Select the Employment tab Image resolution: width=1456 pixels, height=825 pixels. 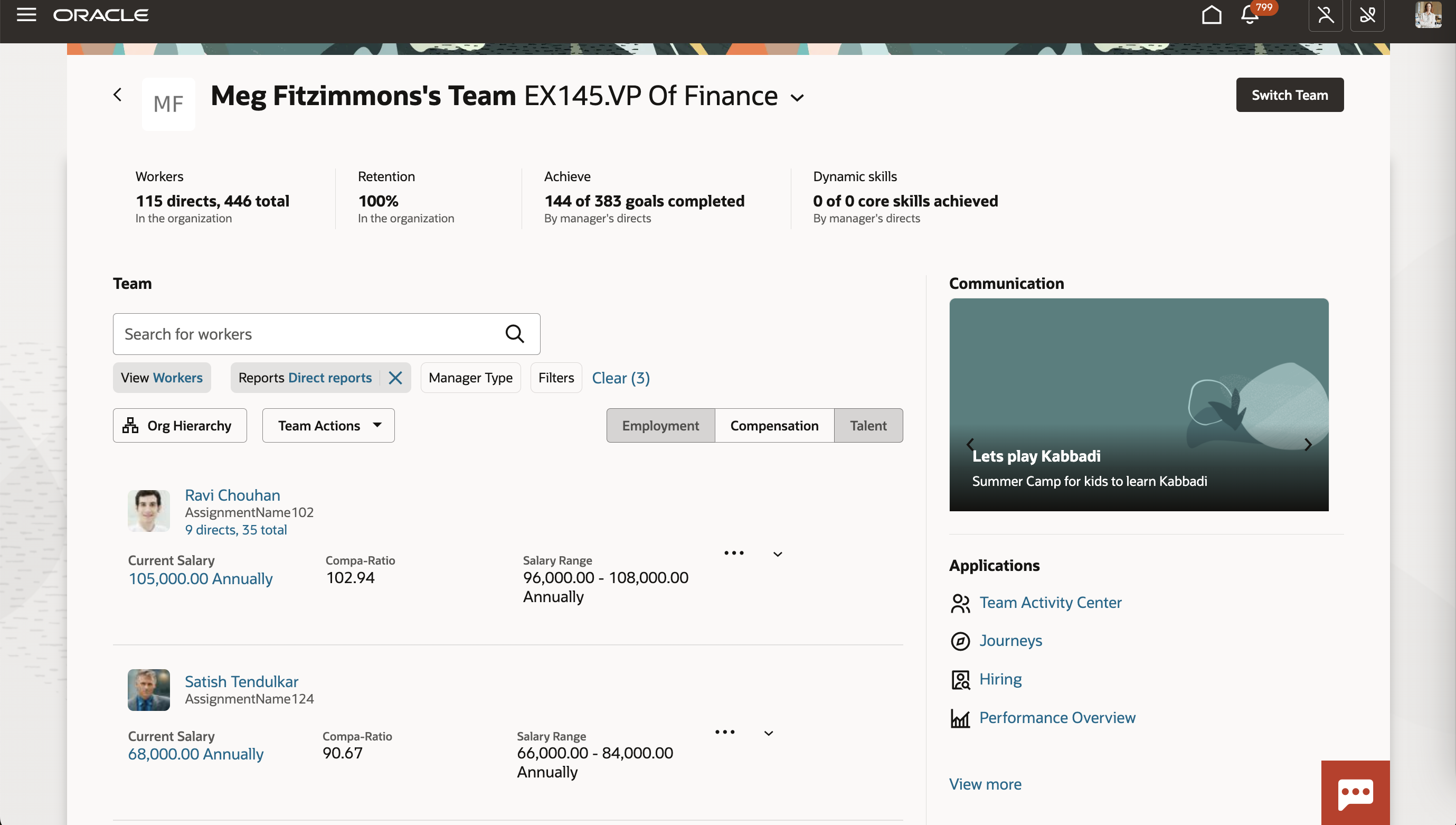pos(660,425)
